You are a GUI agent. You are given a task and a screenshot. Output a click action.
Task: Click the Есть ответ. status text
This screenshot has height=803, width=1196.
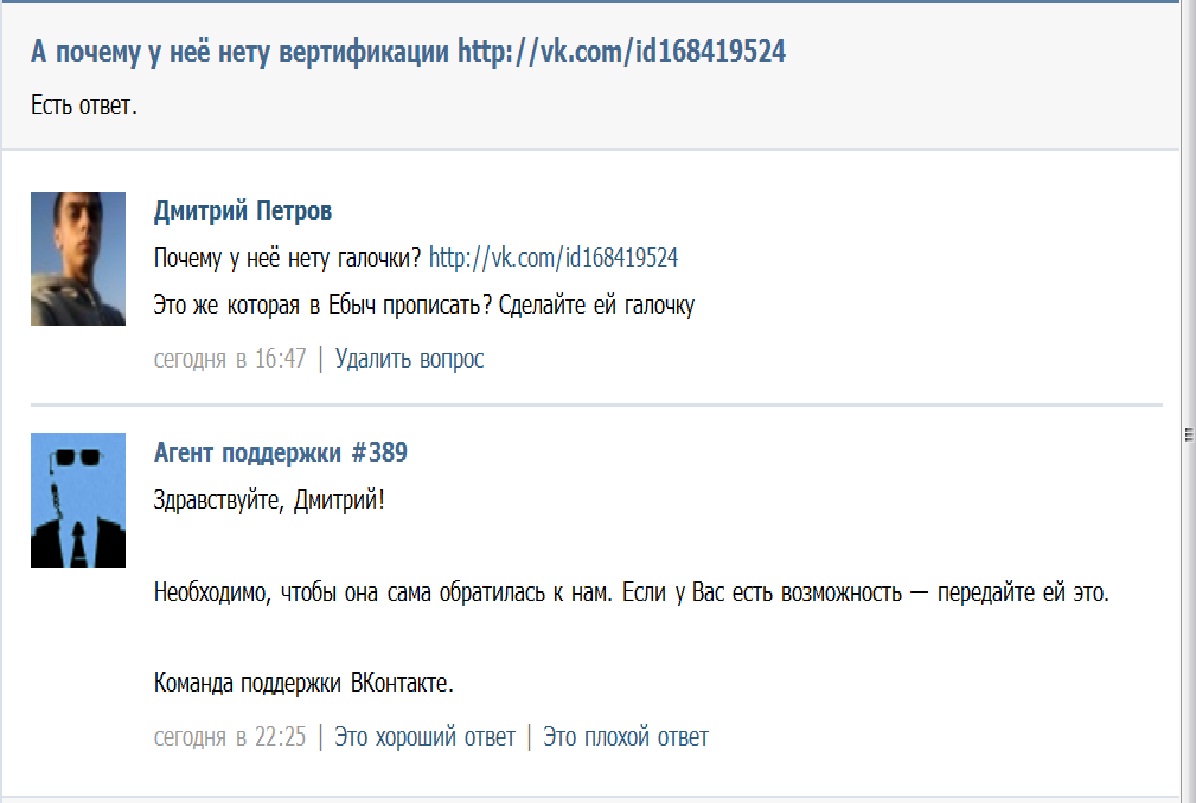[83, 105]
